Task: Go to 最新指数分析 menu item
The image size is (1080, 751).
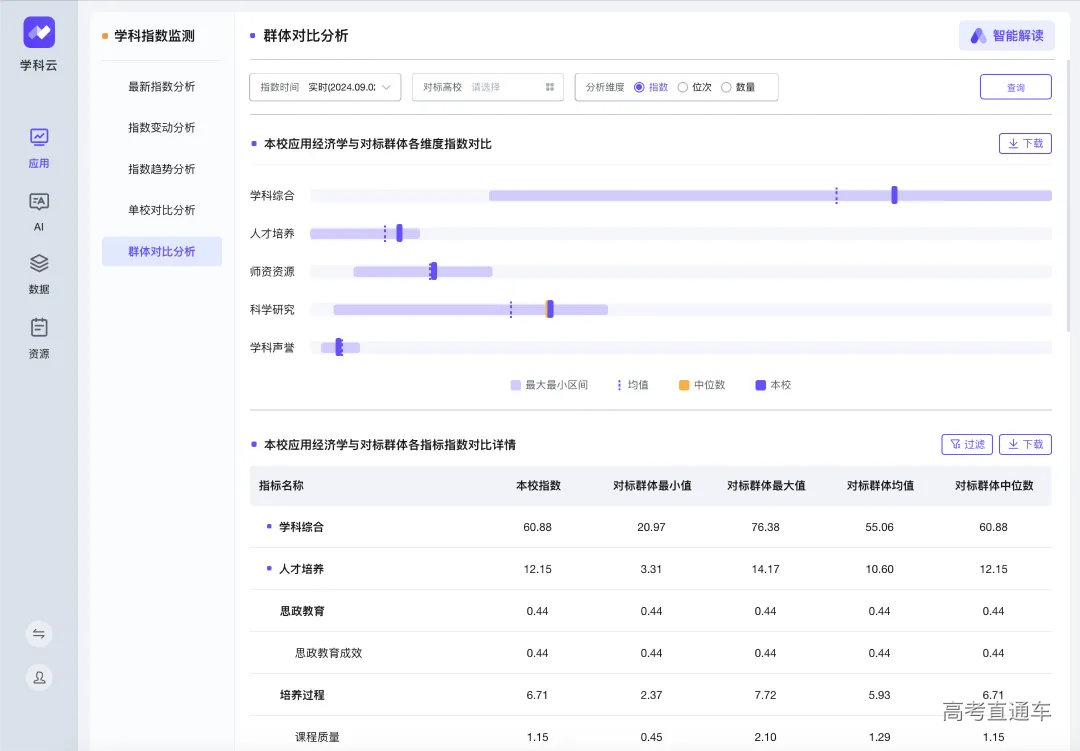Action: [x=162, y=87]
